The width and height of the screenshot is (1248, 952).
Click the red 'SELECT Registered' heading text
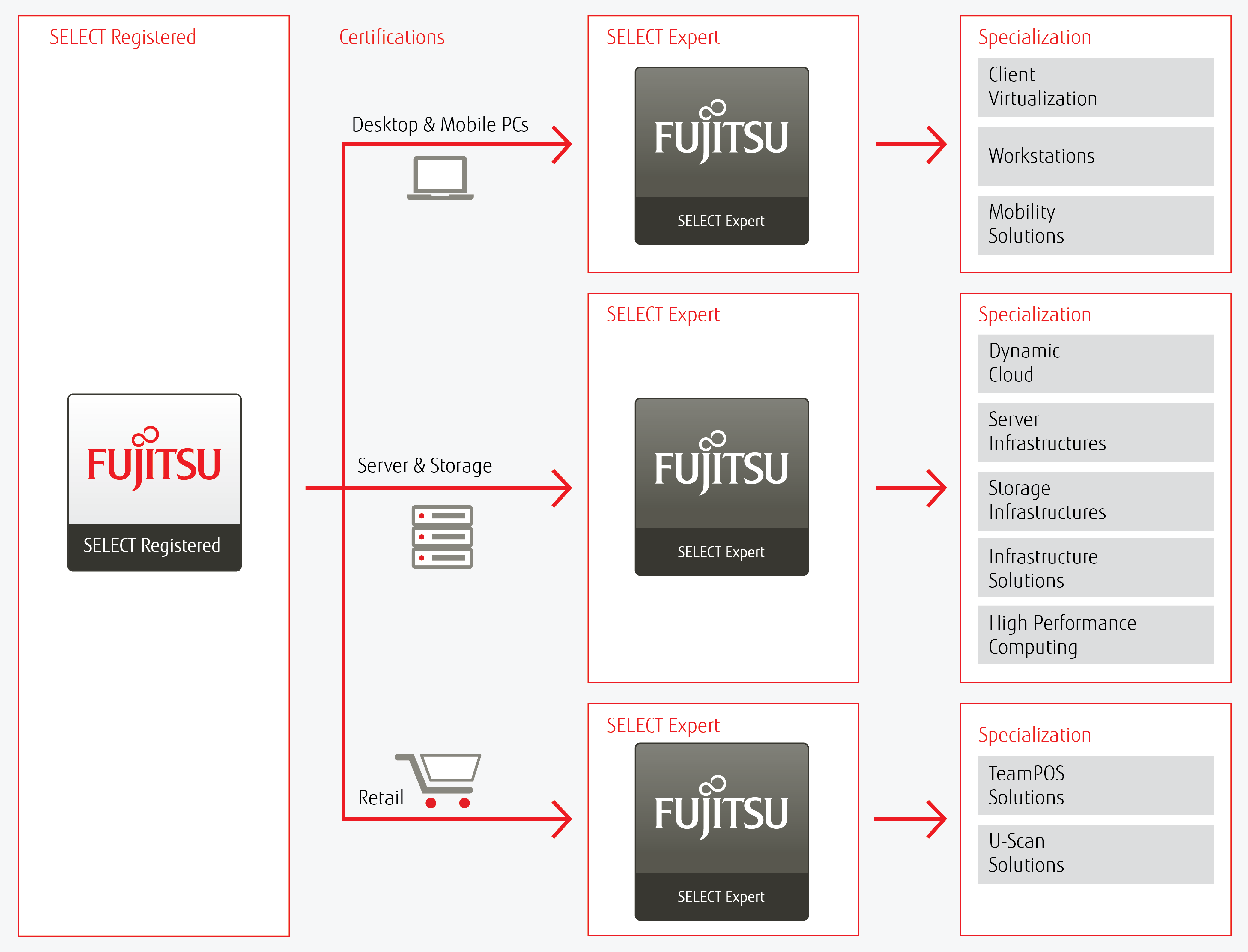[122, 38]
